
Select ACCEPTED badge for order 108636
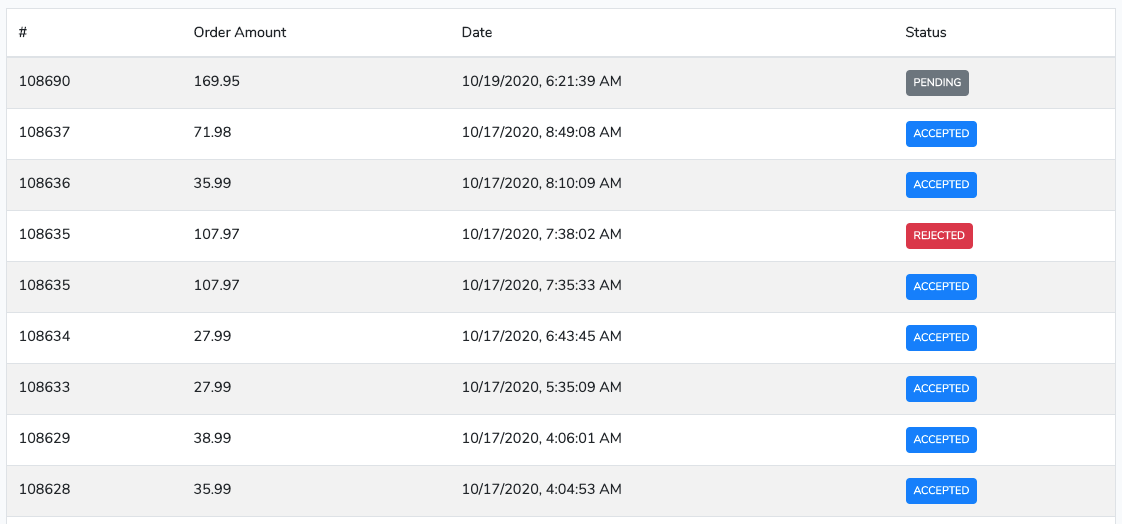(941, 185)
